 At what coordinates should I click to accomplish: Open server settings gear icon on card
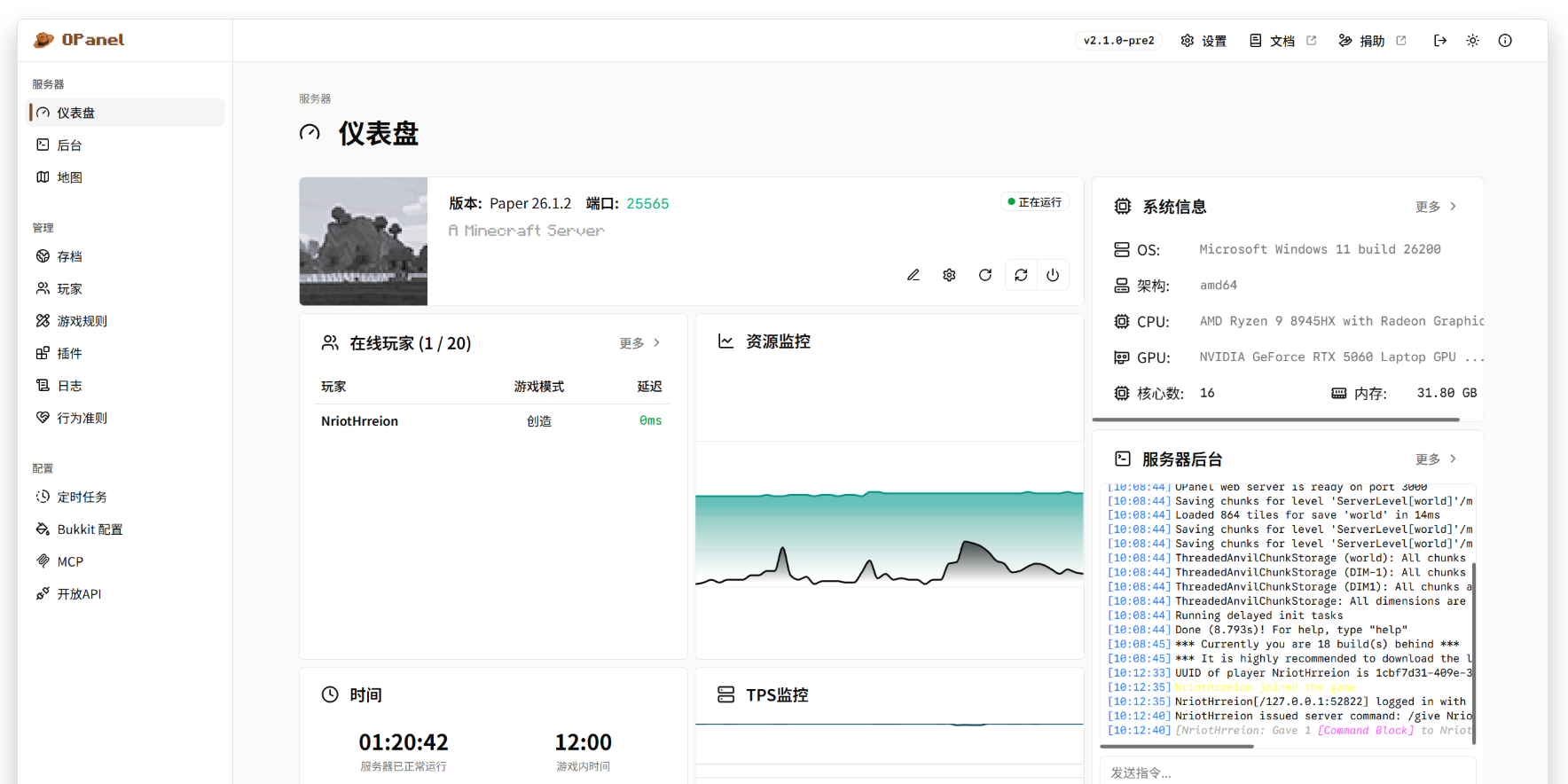[x=949, y=275]
